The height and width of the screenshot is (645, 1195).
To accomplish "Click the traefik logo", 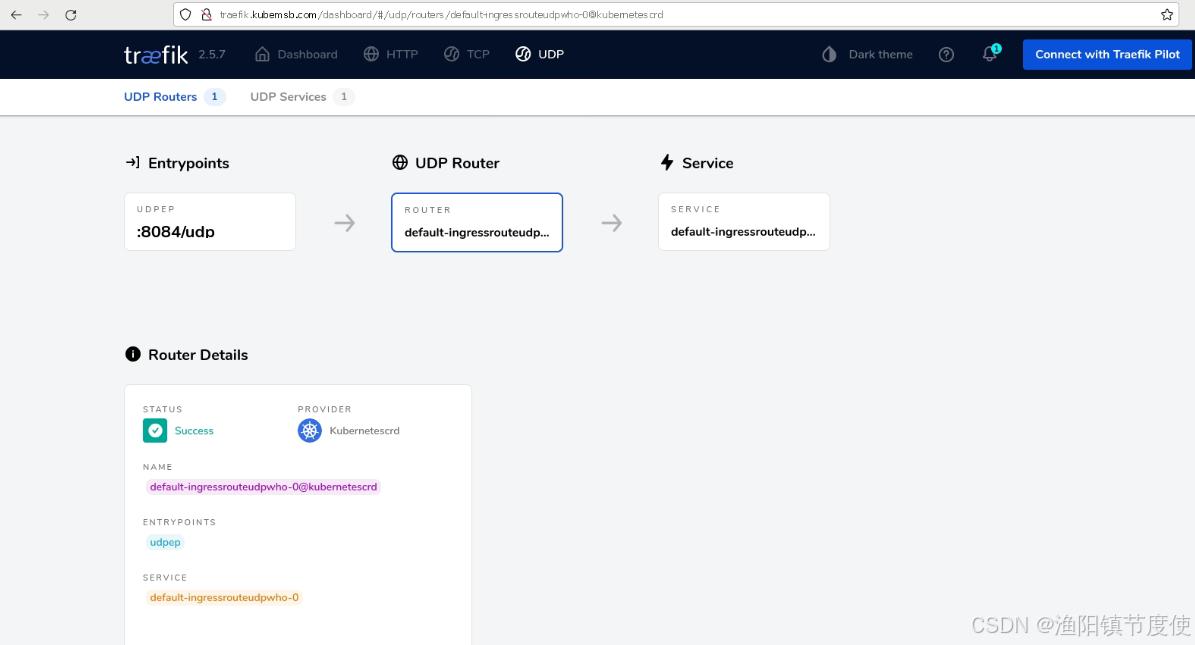I will click(x=156, y=54).
